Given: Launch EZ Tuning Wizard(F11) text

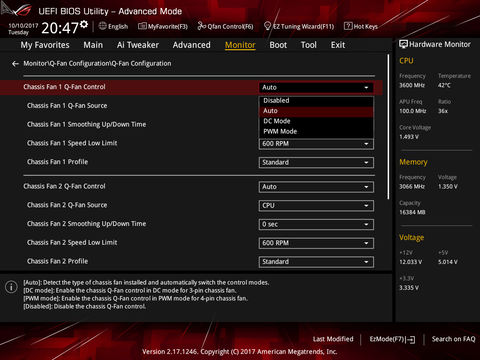Looking at the screenshot, I should (x=303, y=26).
